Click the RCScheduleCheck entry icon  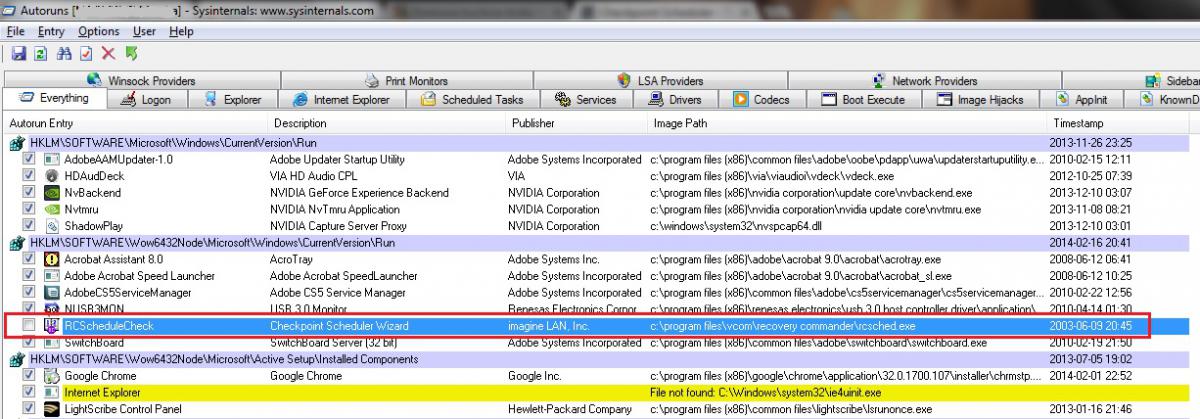coord(53,326)
